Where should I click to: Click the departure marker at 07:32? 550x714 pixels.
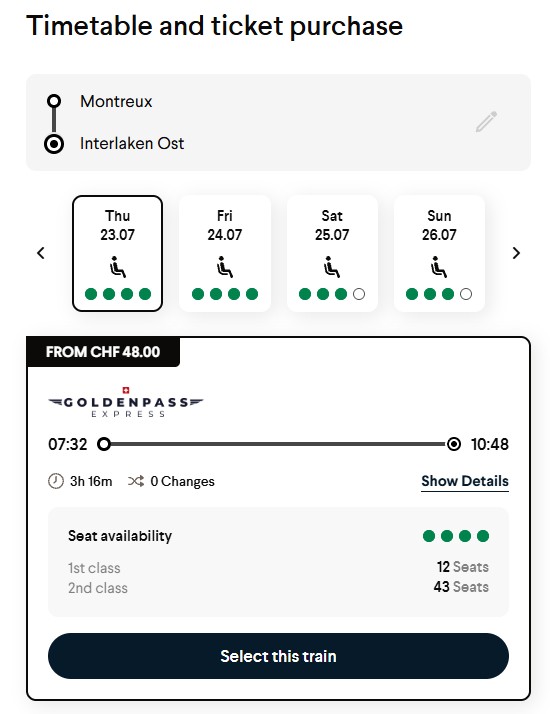[104, 444]
